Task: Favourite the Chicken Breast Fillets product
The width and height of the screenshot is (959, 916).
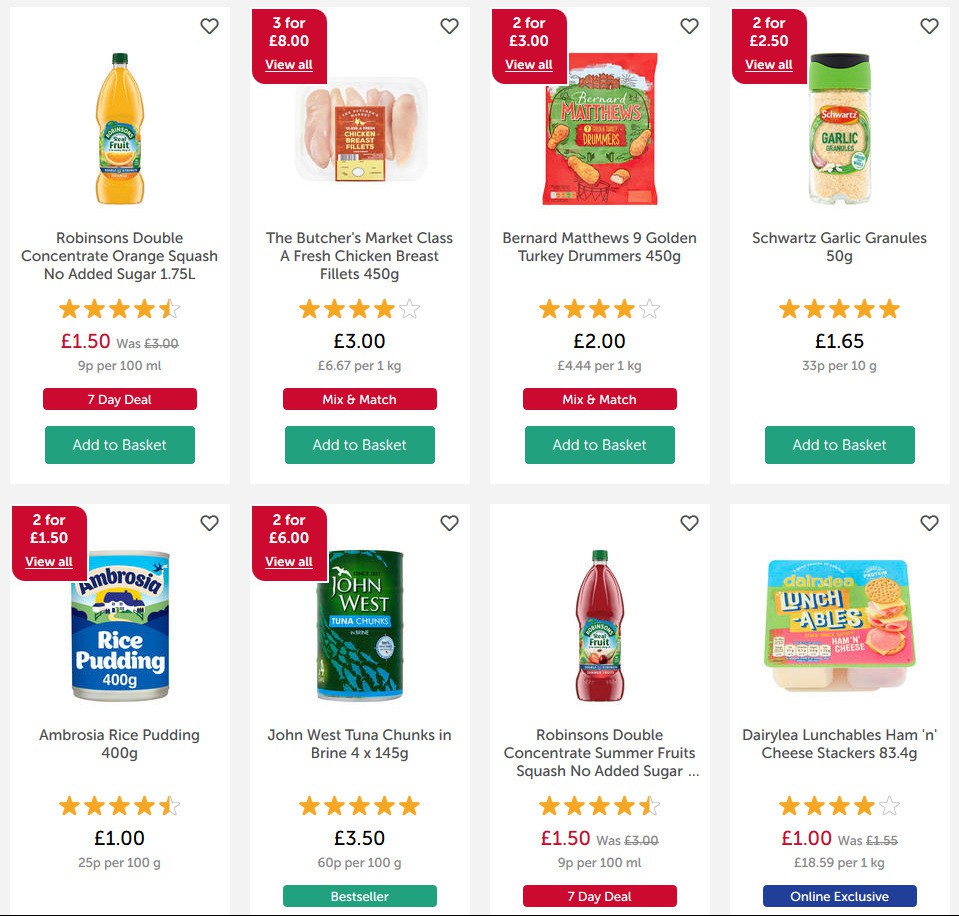Action: pos(449,27)
